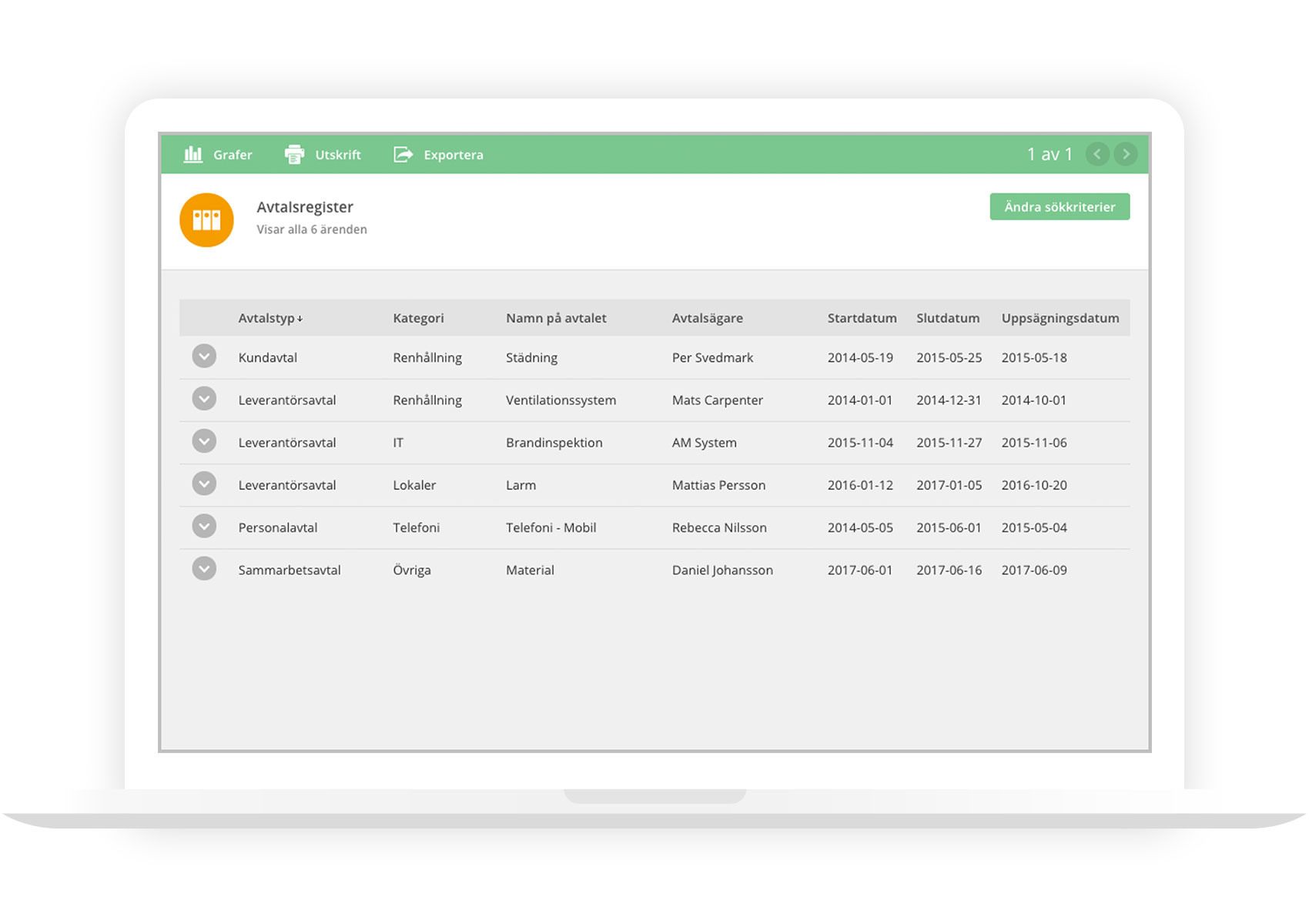1309x924 pixels.
Task: Expand the Sammarbetsavtal row
Action: point(204,569)
